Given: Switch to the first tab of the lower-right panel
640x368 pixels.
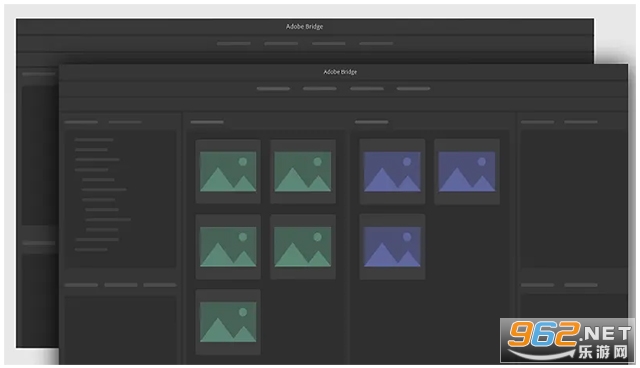Looking at the screenshot, I should click(538, 285).
